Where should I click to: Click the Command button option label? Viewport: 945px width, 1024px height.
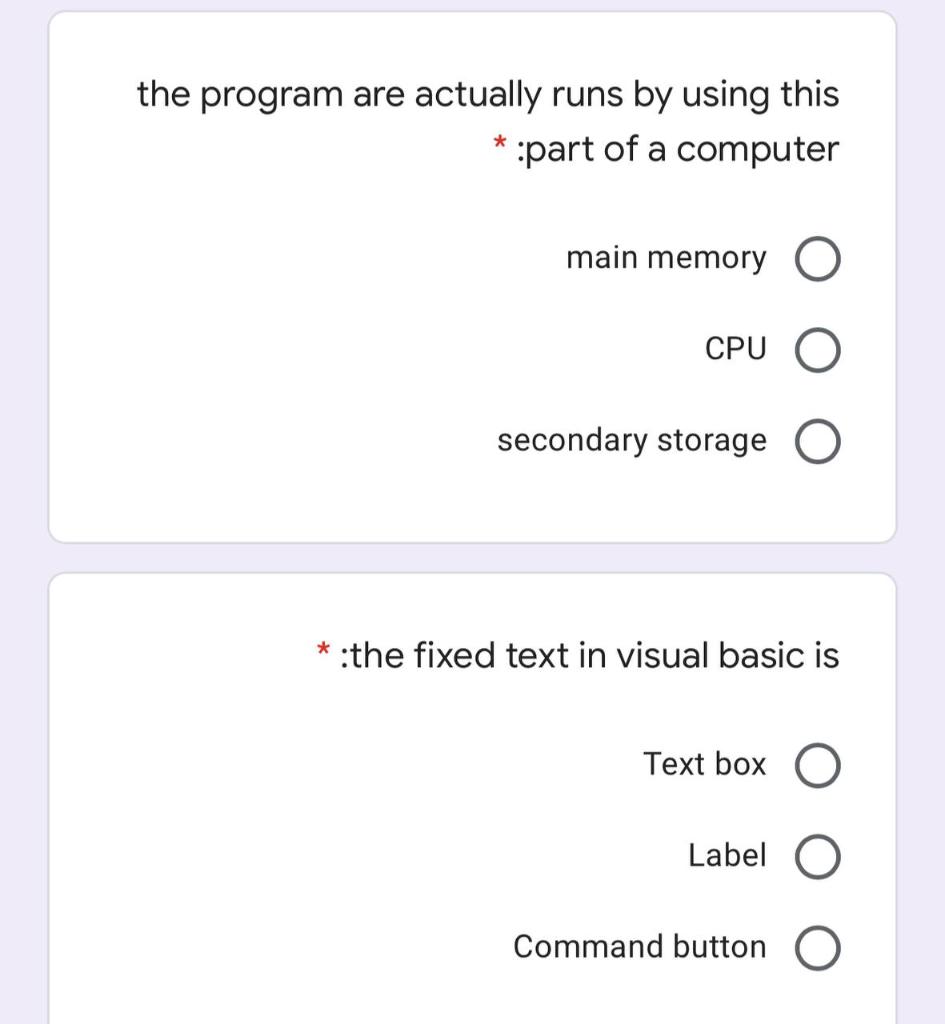[639, 947]
